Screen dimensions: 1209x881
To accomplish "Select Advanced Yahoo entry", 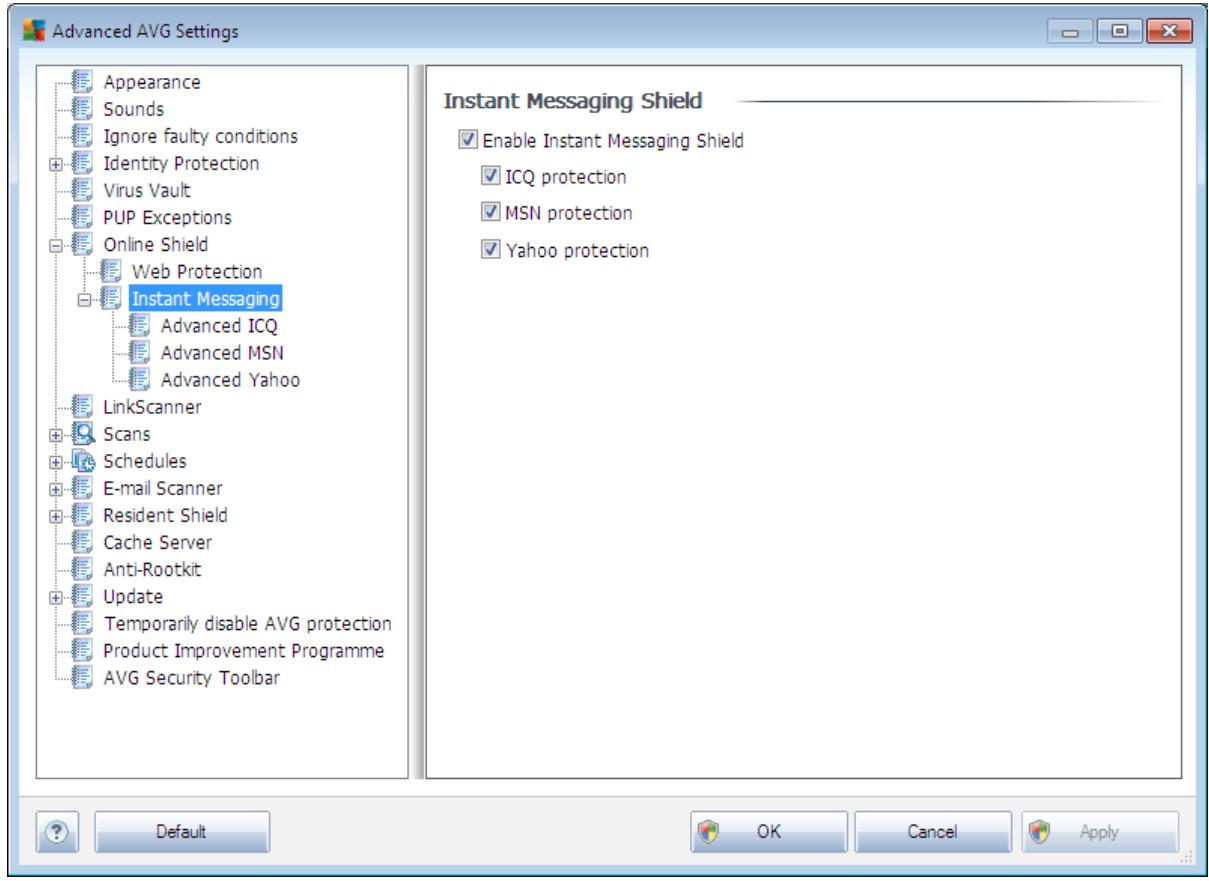I will click(230, 380).
